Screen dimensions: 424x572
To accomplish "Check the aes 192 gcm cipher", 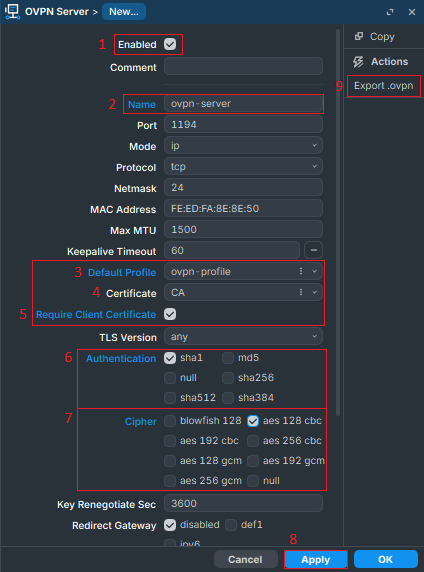I will [x=253, y=461].
